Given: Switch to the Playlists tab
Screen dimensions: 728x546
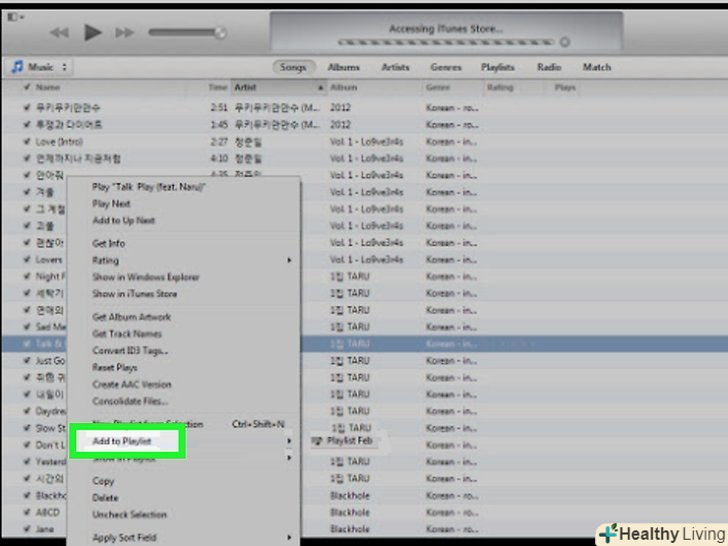Looking at the screenshot, I should [498, 67].
